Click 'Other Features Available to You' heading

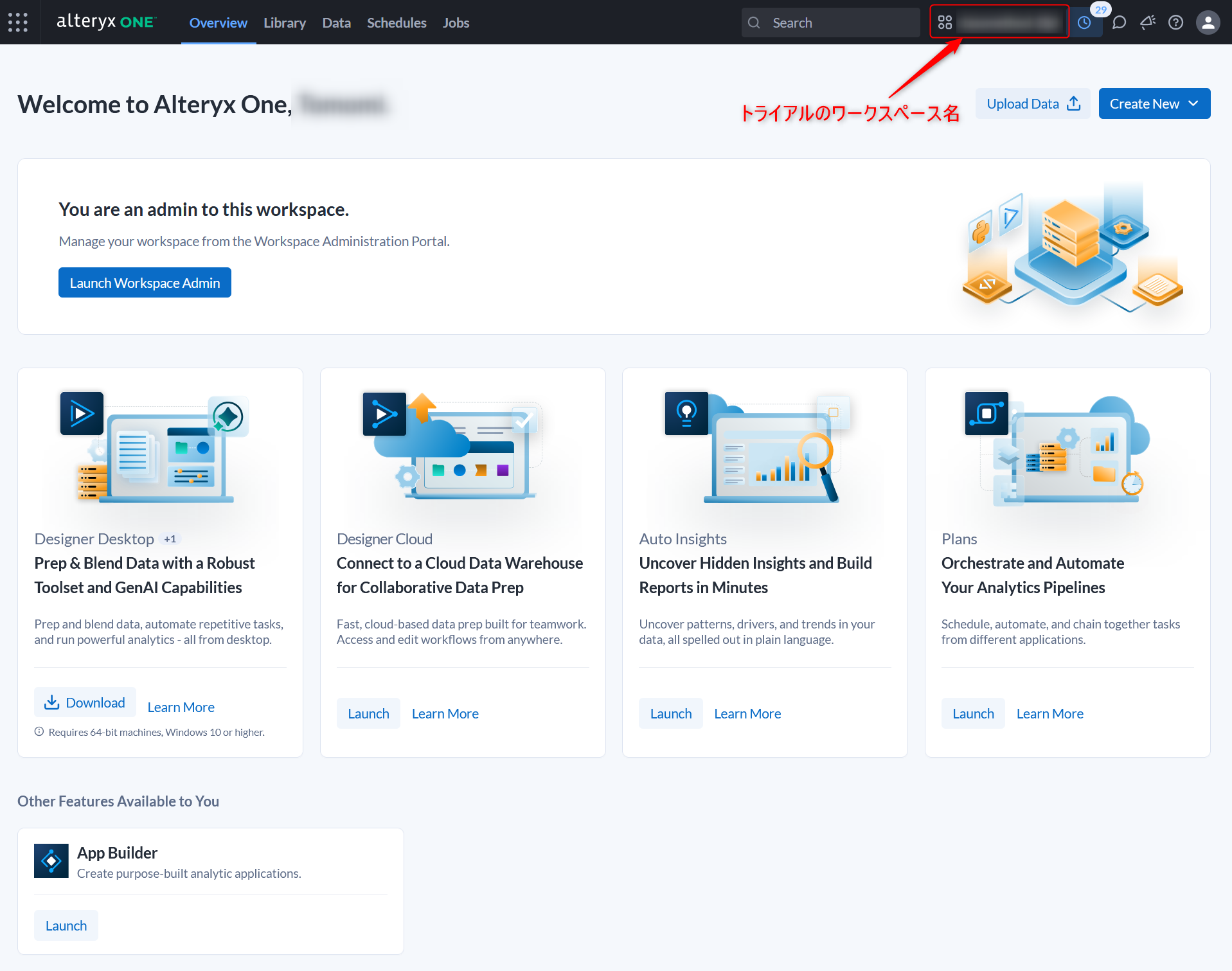click(118, 801)
